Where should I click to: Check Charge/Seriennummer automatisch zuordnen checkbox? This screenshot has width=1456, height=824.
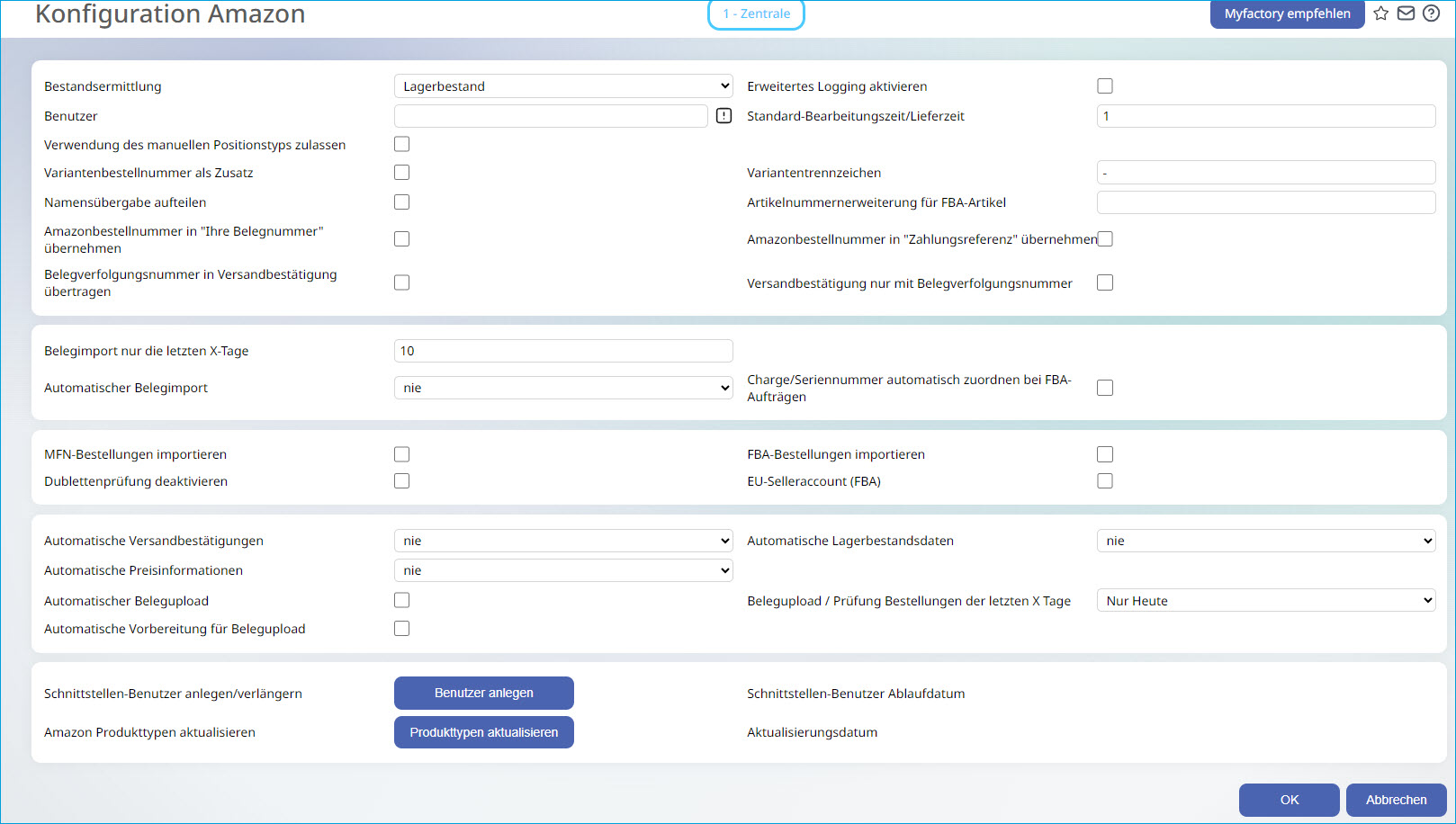(1105, 388)
